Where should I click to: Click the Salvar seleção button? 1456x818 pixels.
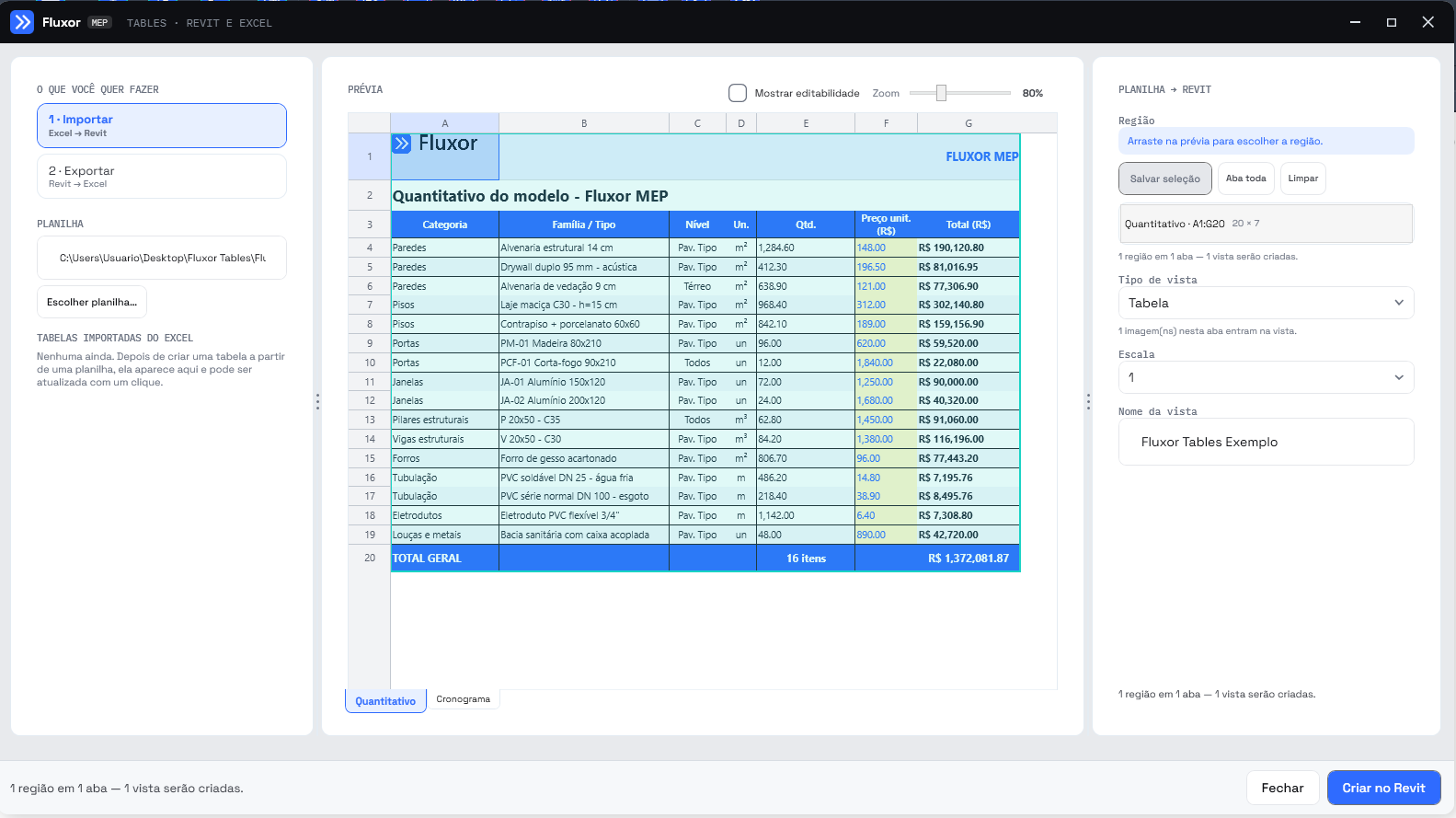click(x=1165, y=179)
